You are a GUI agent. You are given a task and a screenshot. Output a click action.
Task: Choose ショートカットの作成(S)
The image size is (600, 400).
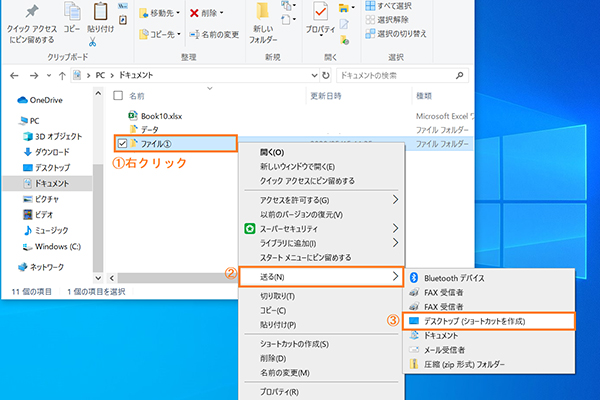(x=294, y=344)
